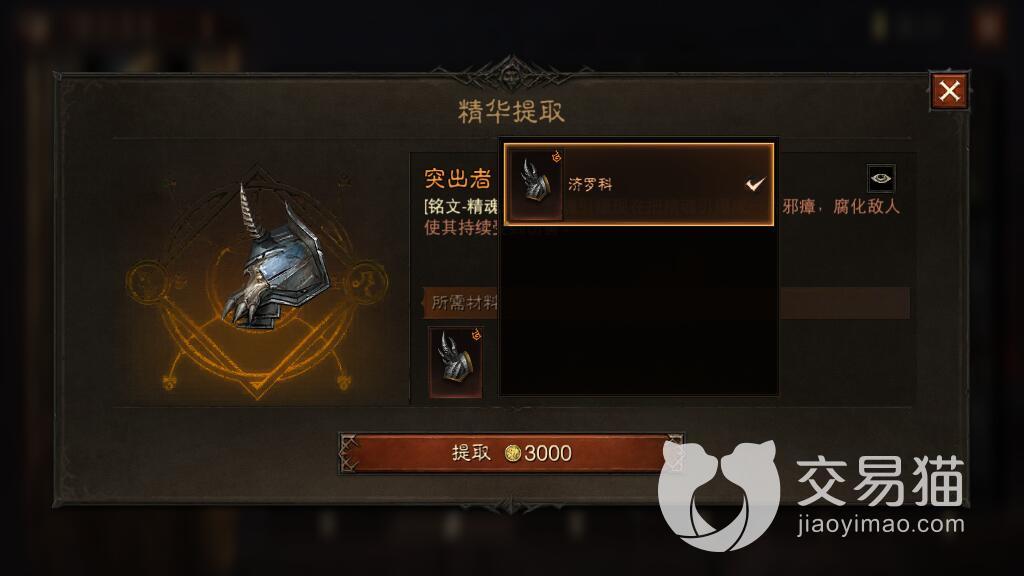This screenshot has width=1024, height=576.
Task: Open the jiaoyimao.com link text
Action: point(881,524)
